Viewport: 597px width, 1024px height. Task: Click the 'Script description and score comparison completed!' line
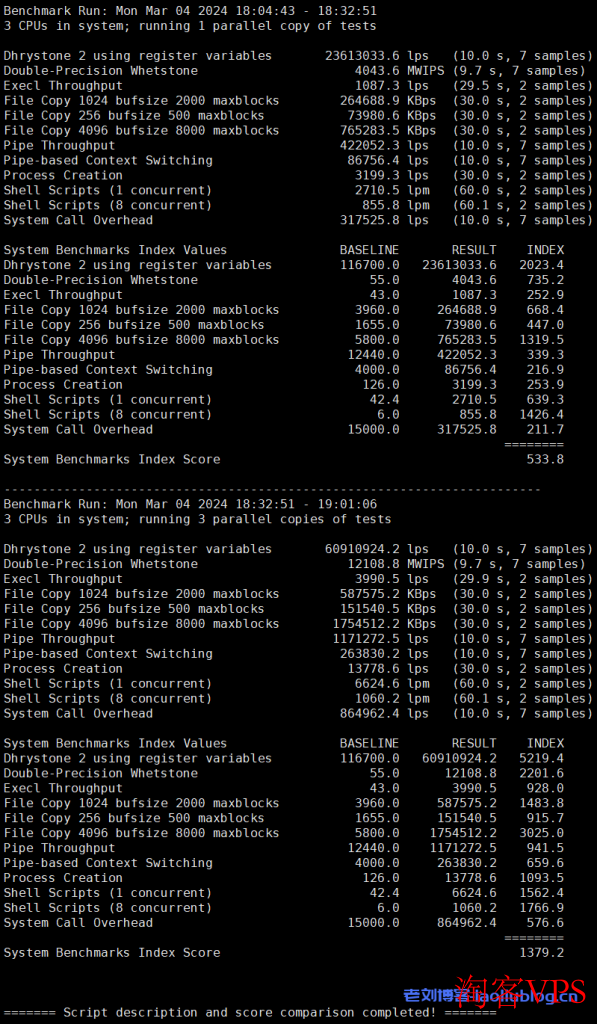point(250,1013)
